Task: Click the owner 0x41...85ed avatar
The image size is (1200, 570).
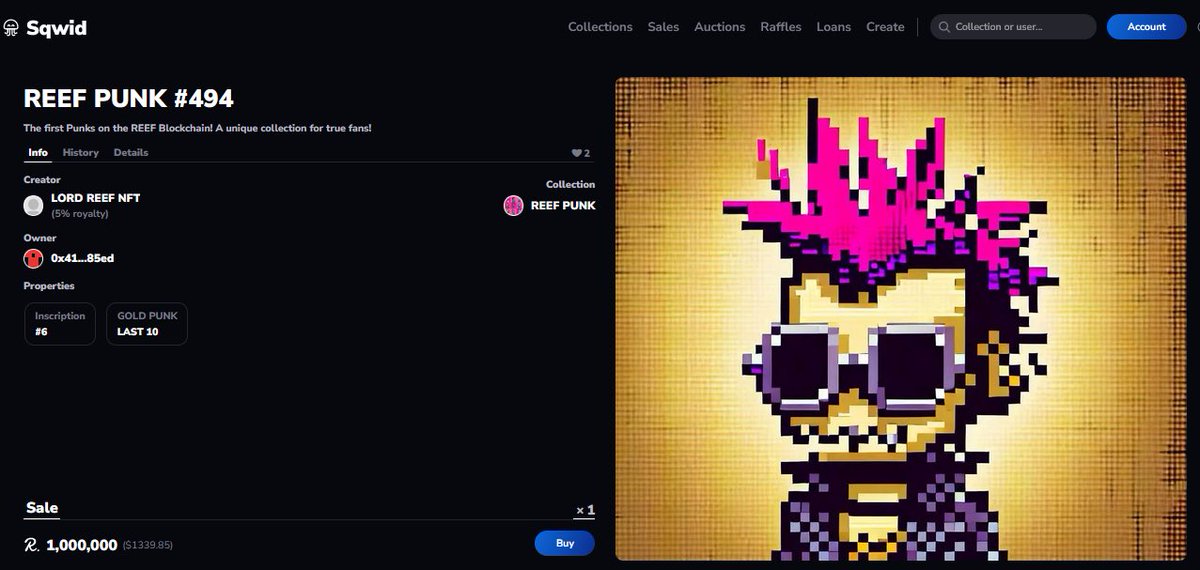Action: click(x=34, y=259)
